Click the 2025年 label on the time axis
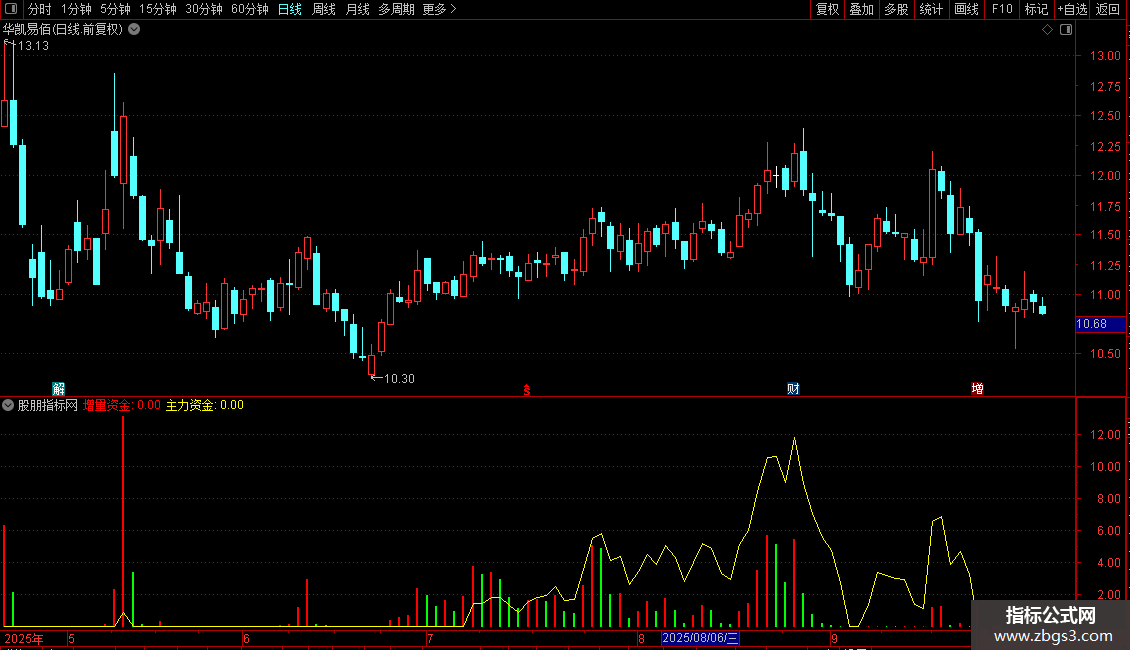This screenshot has height=650, width=1130. coord(24,638)
